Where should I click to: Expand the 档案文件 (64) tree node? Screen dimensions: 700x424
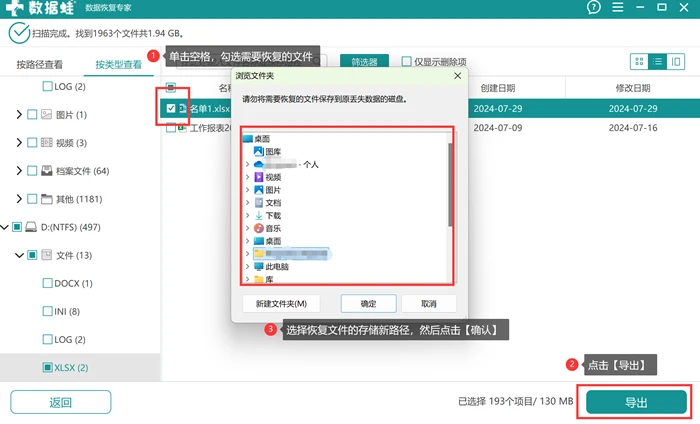pos(19,171)
